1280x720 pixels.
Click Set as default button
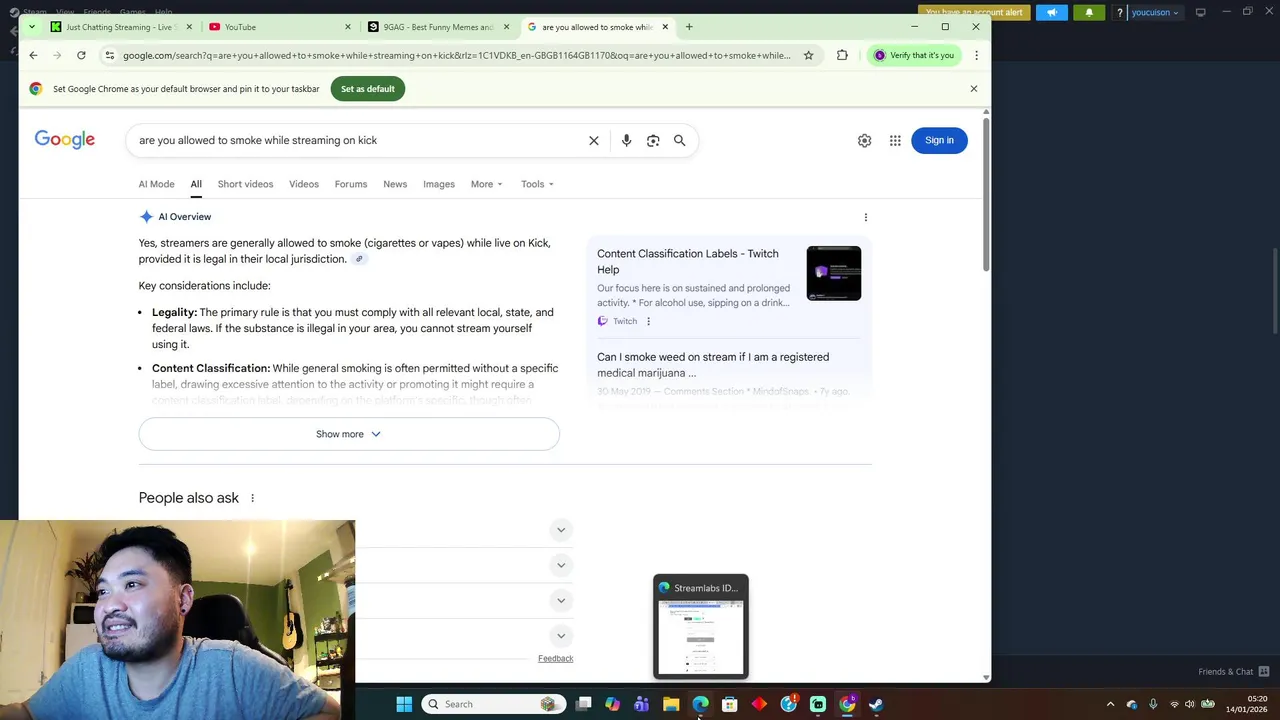point(367,89)
